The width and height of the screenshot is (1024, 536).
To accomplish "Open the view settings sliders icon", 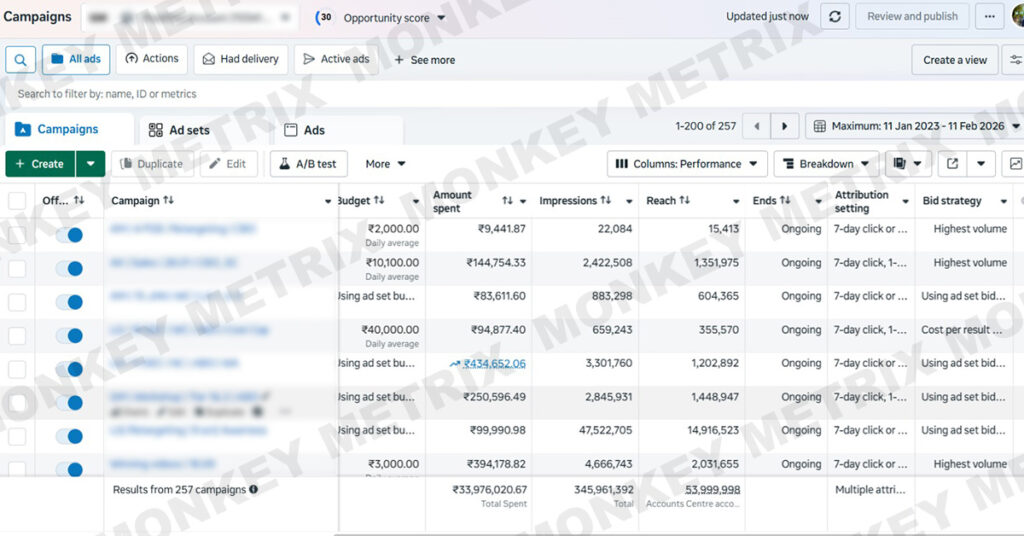I will point(1015,60).
